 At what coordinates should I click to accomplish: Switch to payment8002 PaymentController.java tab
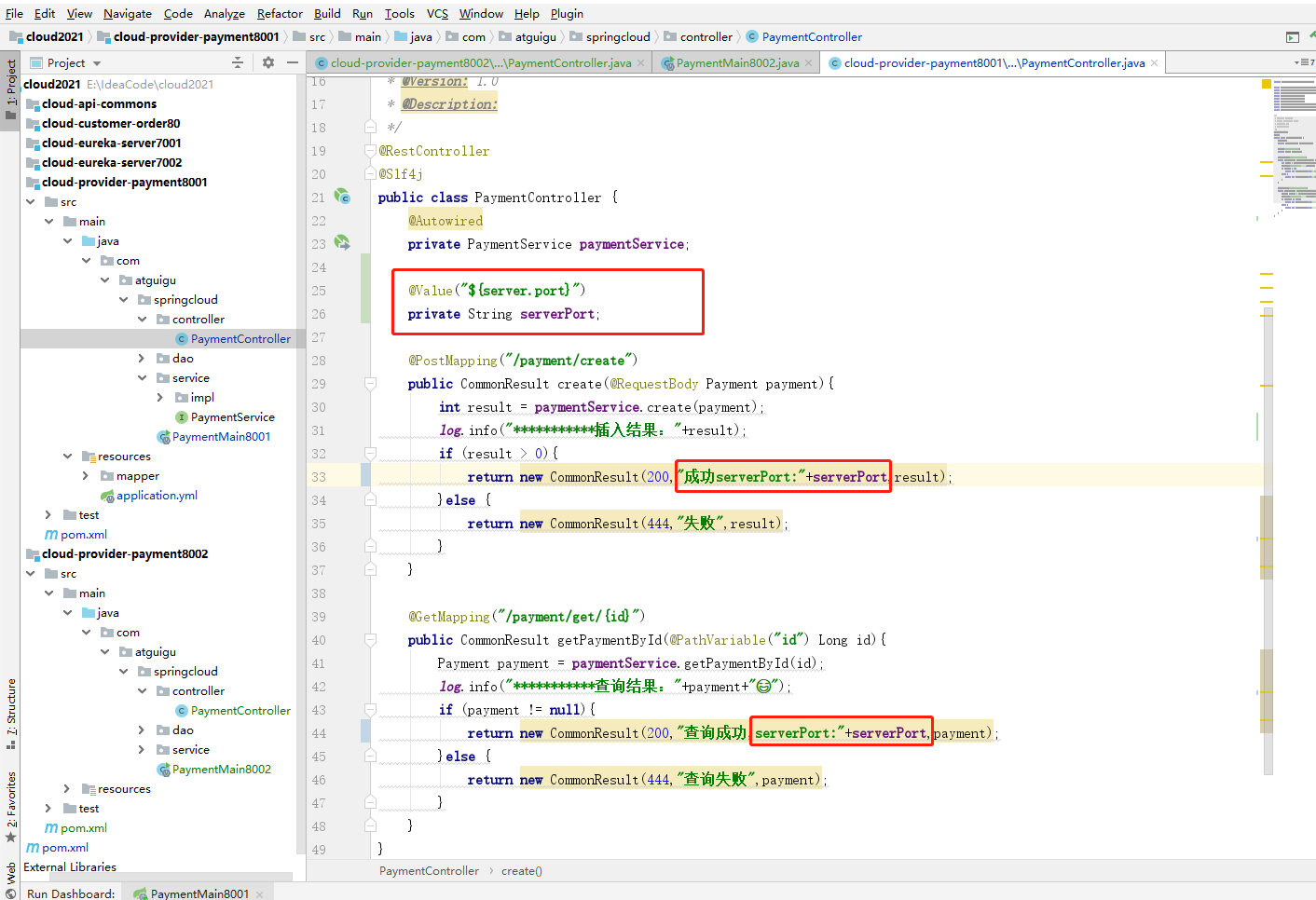coord(480,62)
